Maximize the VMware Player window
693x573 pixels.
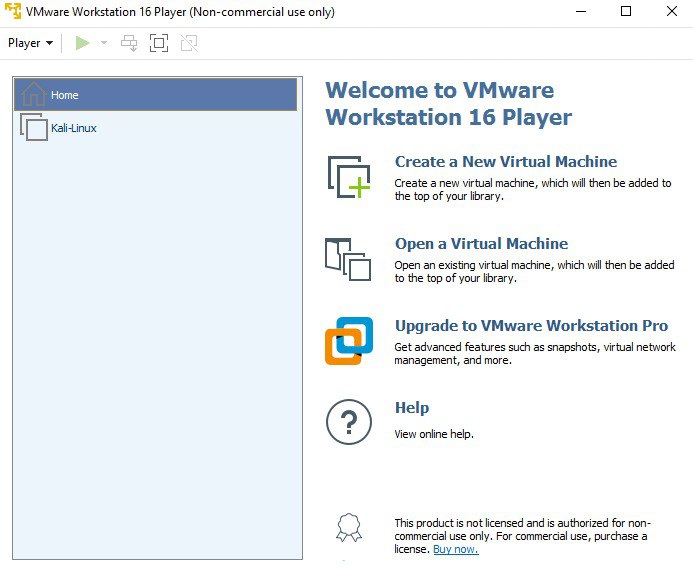click(x=626, y=11)
